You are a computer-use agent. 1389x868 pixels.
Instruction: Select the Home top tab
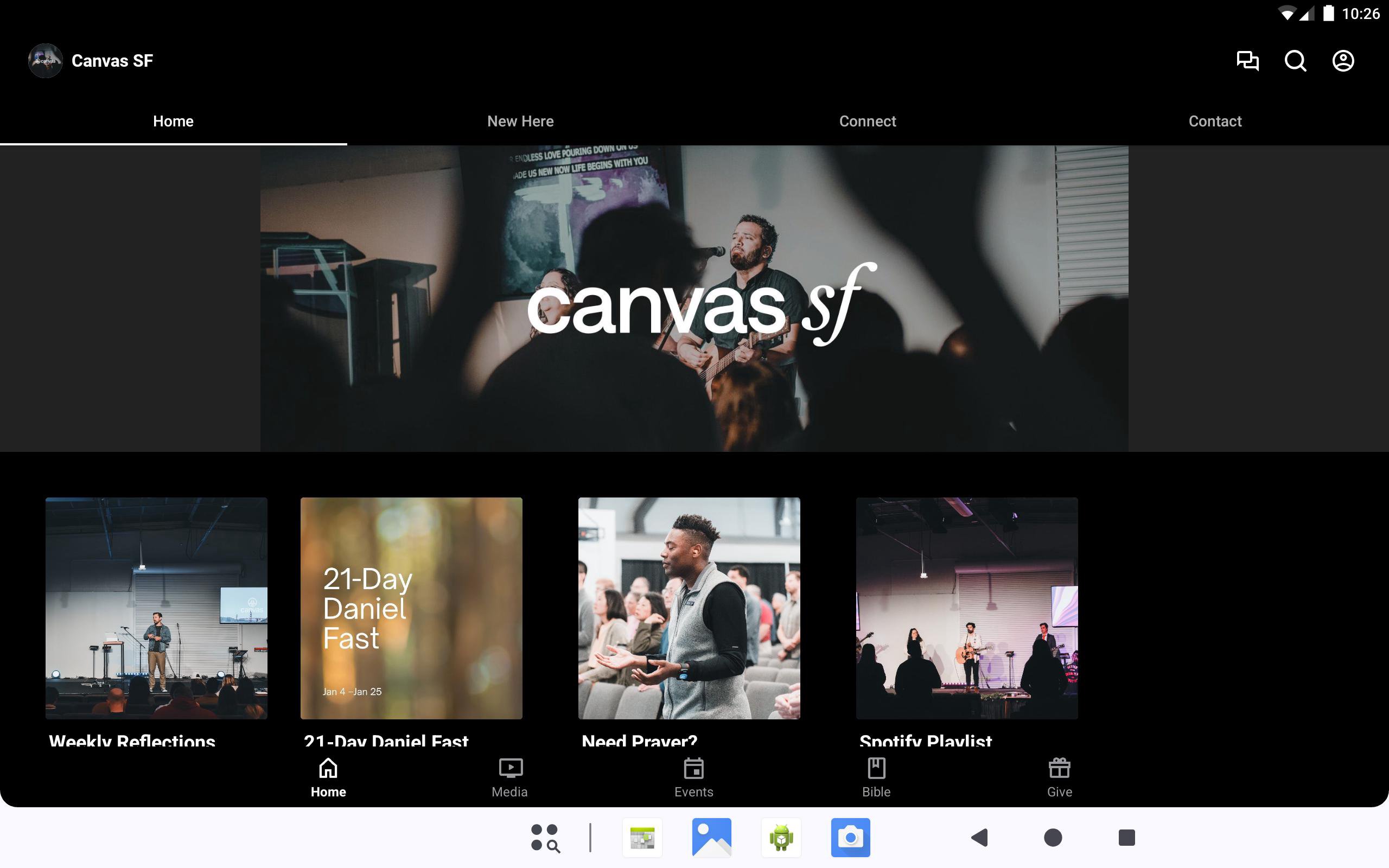[173, 121]
